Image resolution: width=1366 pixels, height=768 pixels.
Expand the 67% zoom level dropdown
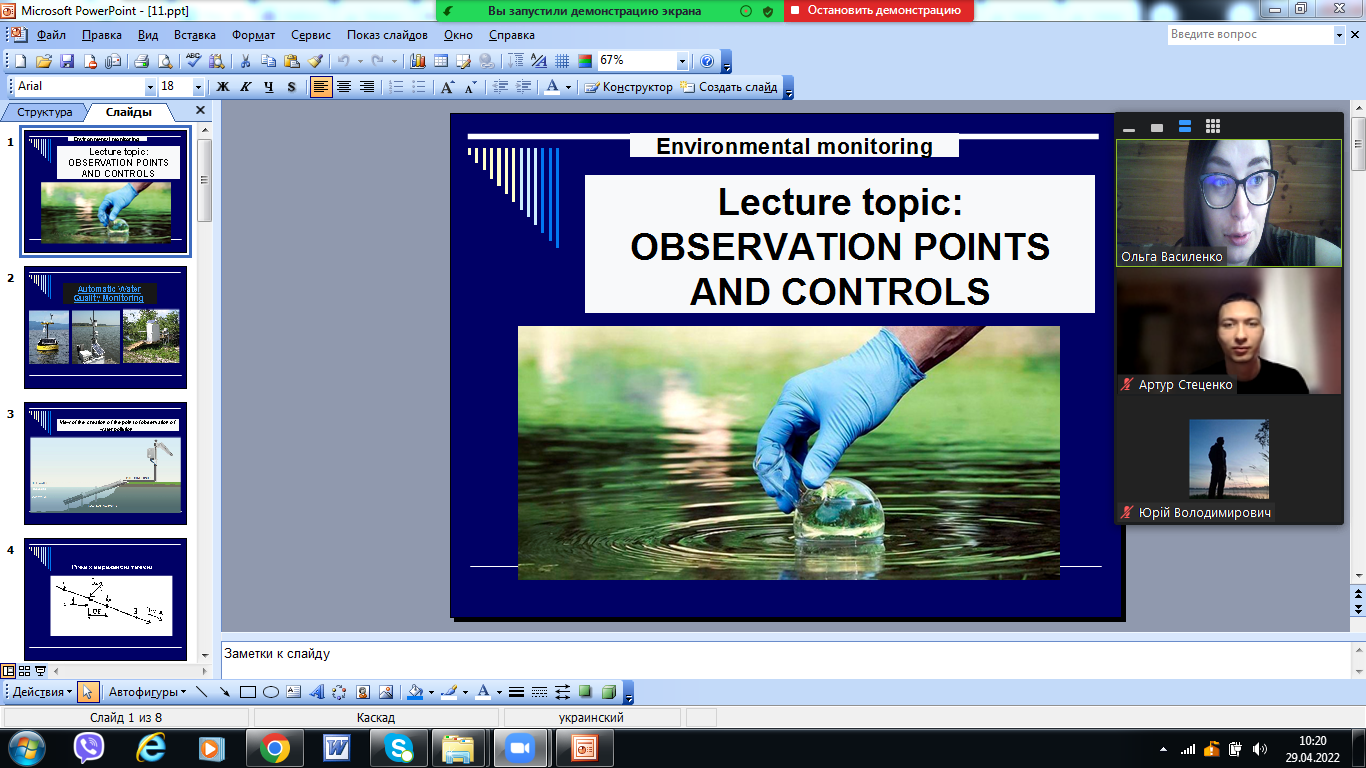(682, 61)
